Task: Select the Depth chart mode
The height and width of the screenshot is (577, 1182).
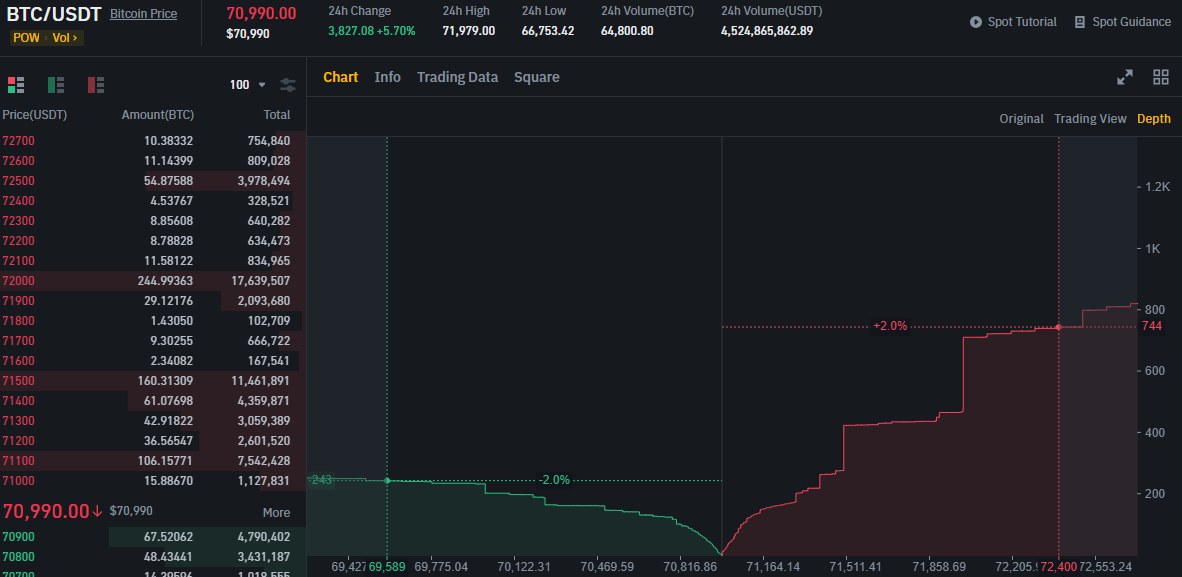Action: click(1153, 118)
